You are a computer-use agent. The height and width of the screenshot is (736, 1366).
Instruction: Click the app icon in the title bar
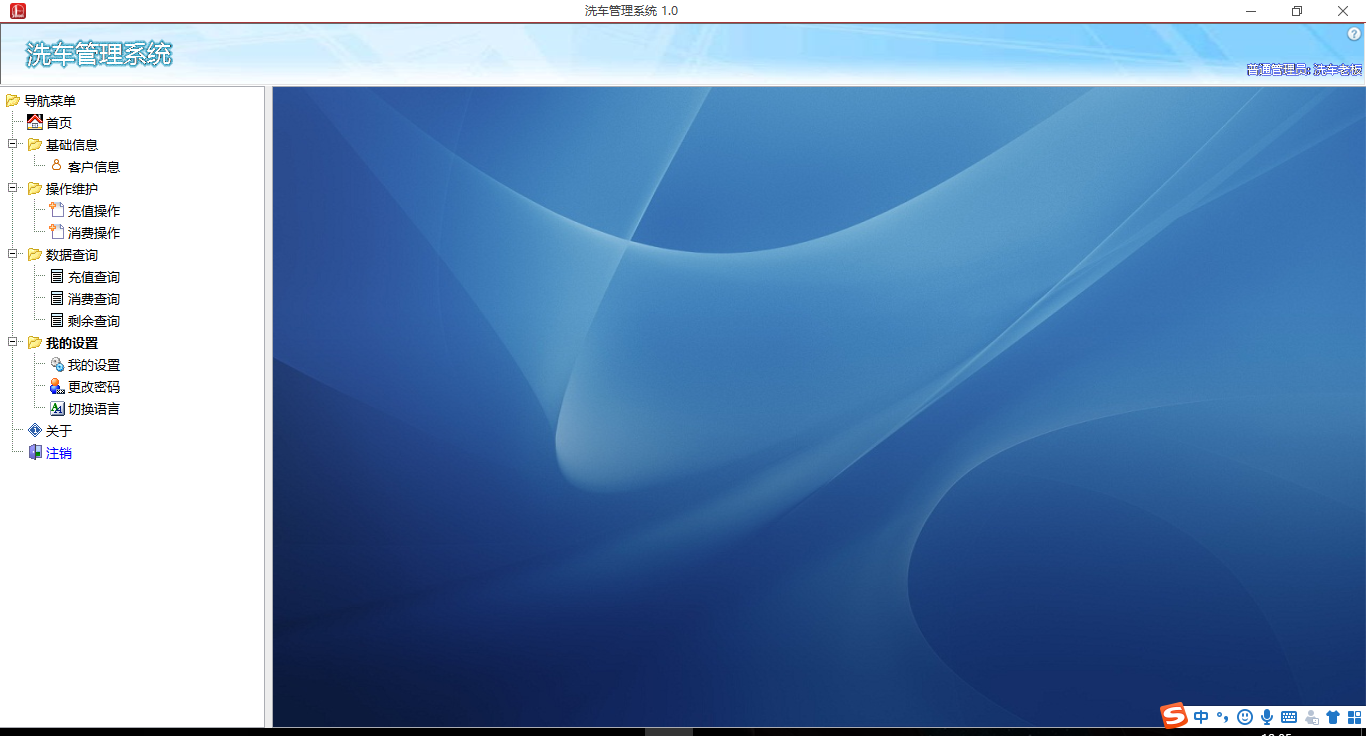click(x=18, y=11)
